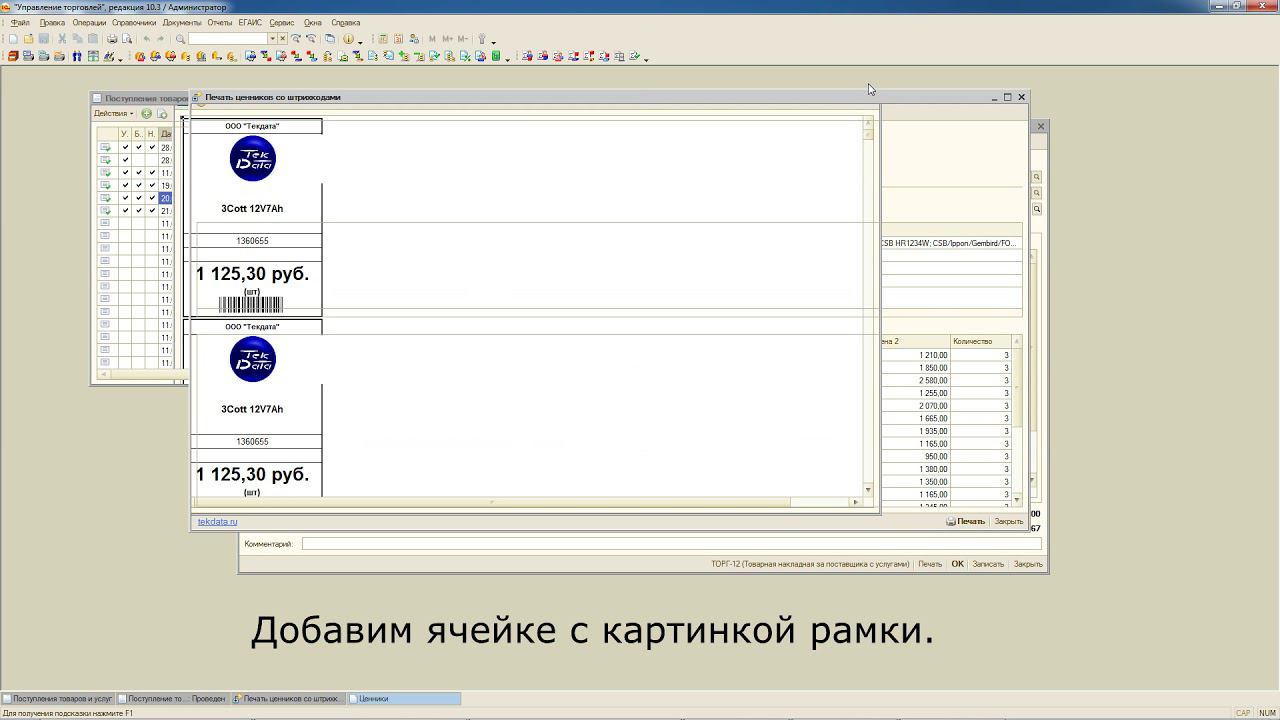The image size is (1280, 720).
Task: Click the Print icon in main toolbar
Action: 112,39
